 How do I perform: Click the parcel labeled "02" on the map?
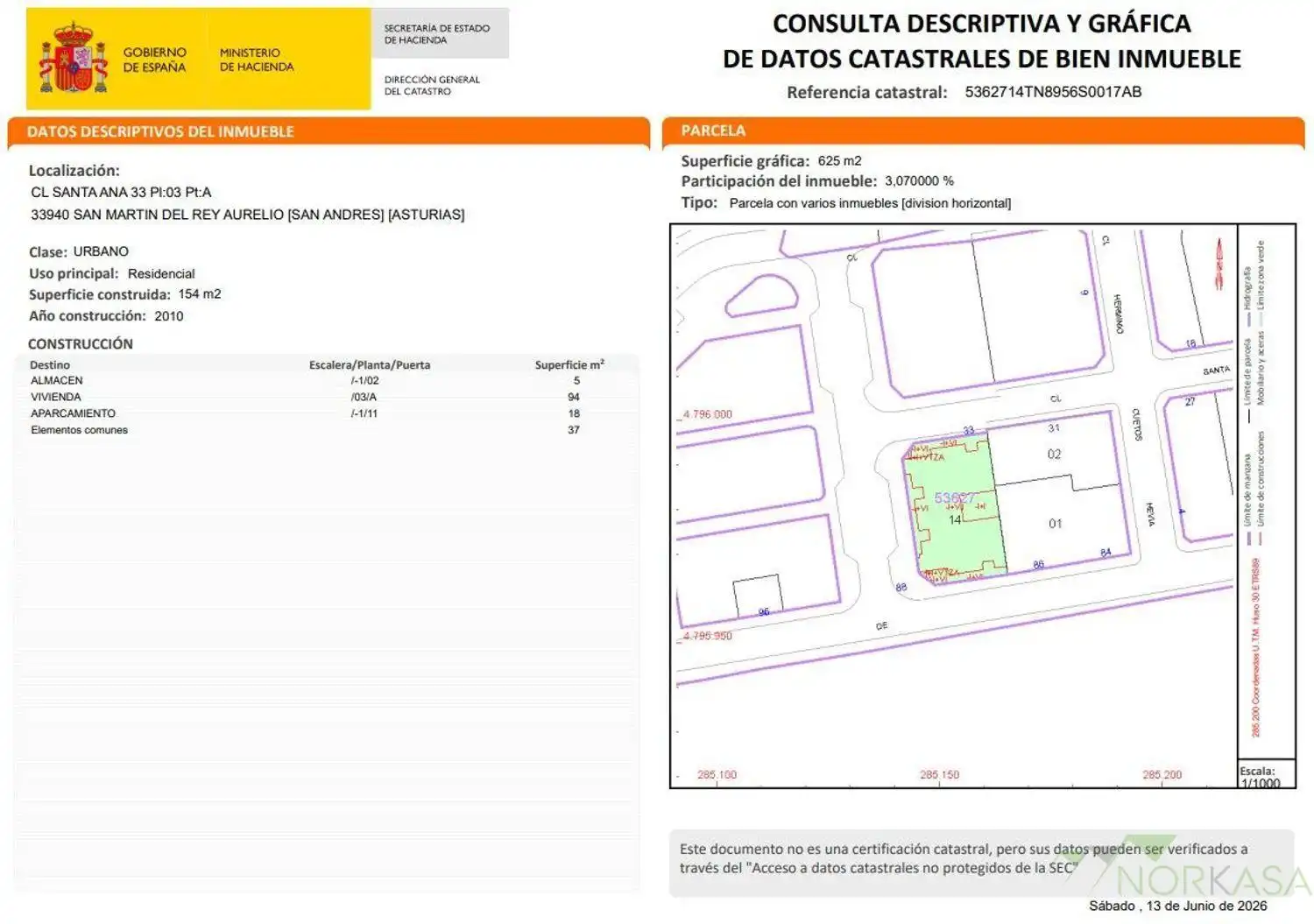(x=1054, y=455)
